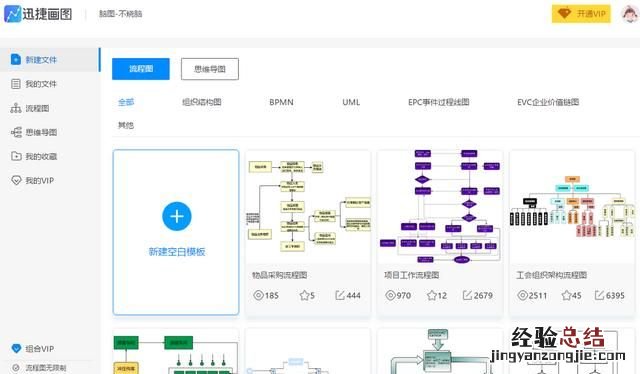Select the 组织结构图 category filter
This screenshot has width=640, height=374.
(x=202, y=102)
